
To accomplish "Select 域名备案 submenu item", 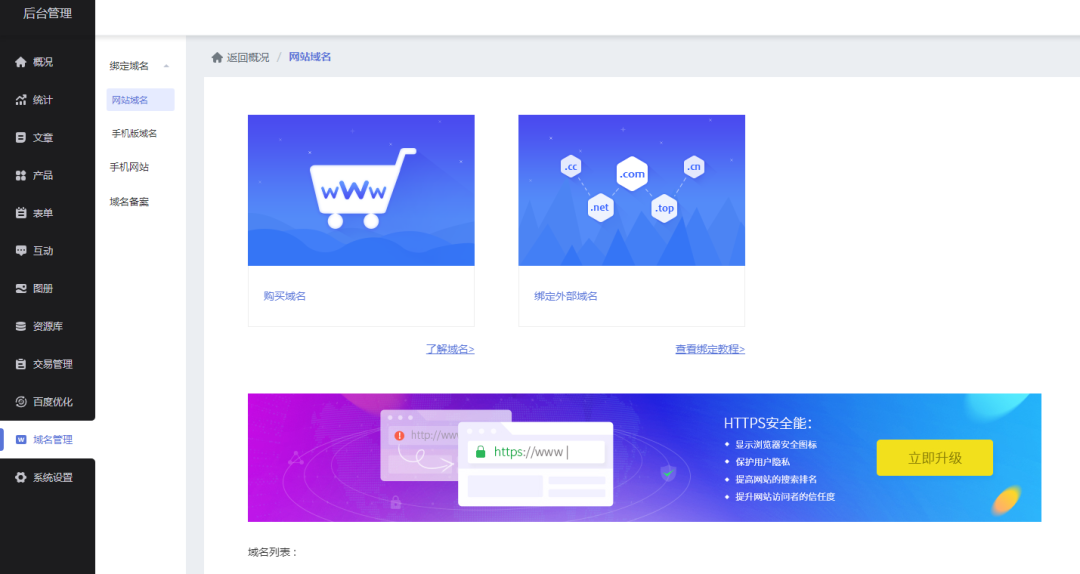I will coord(129,202).
